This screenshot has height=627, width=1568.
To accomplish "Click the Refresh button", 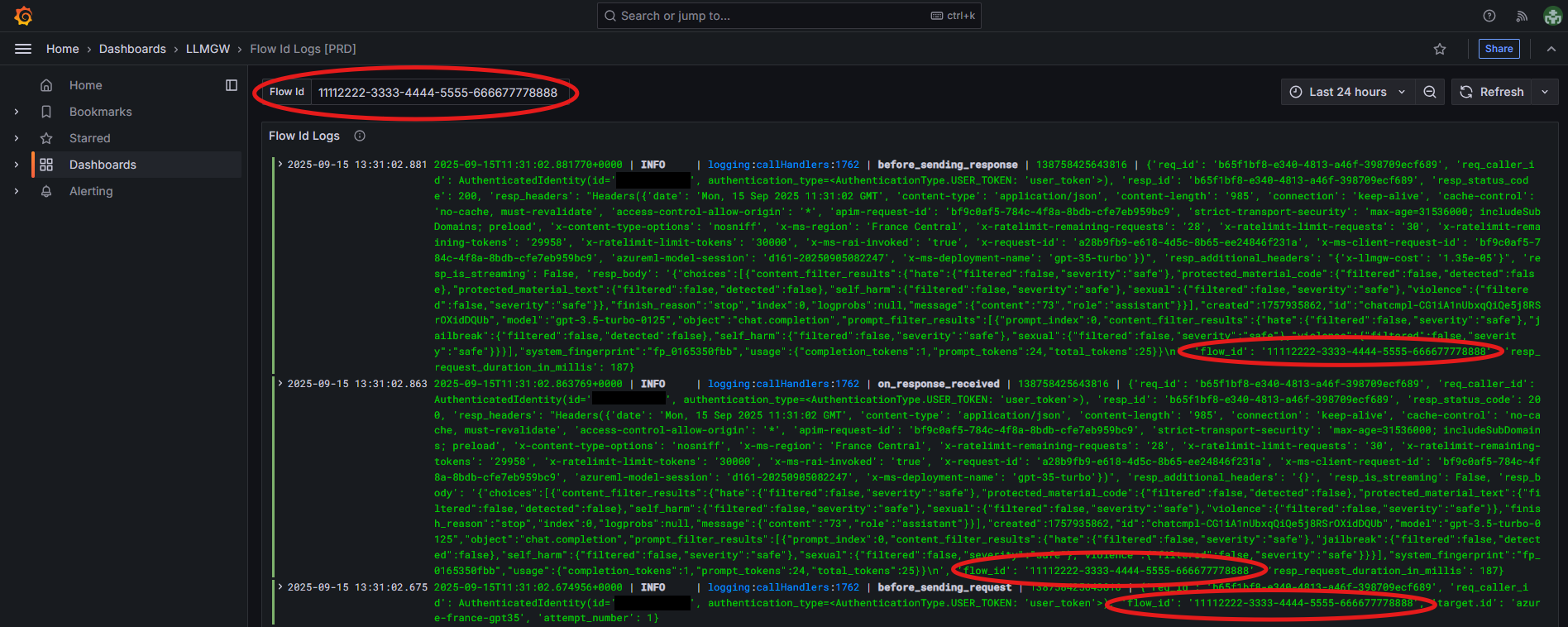I will (1492, 92).
